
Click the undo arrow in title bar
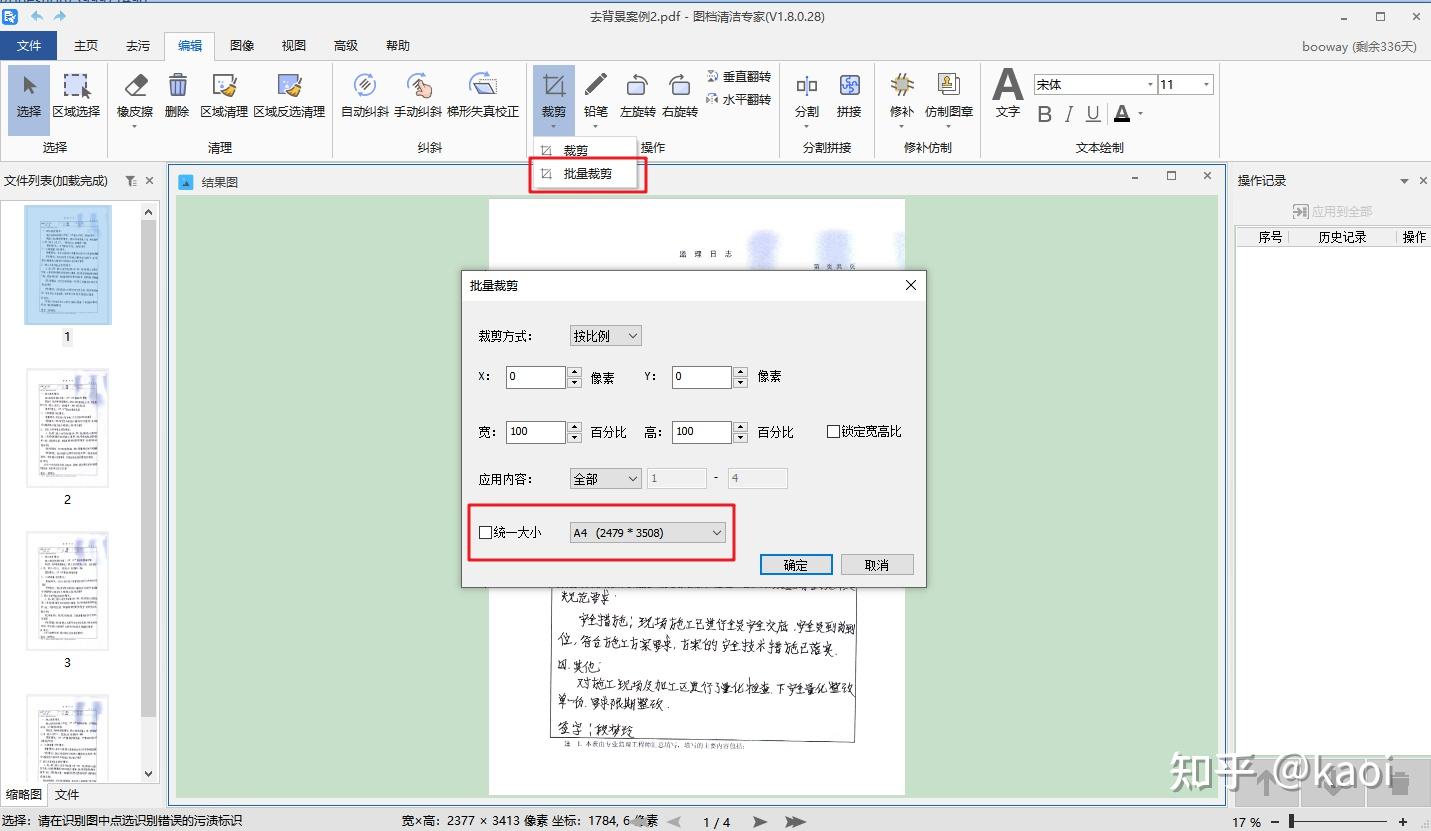38,16
